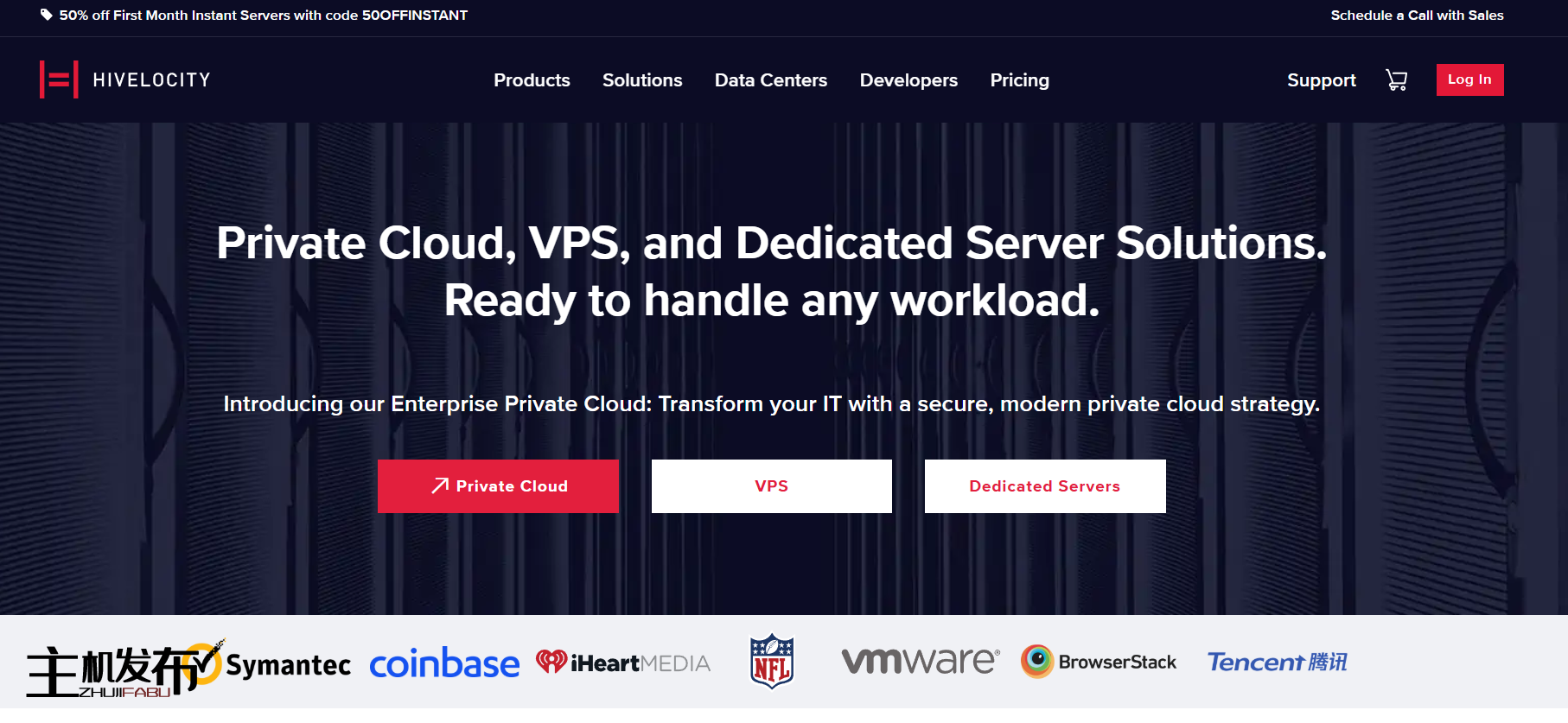Viewport: 1568px width, 723px height.
Task: Expand the Solutions menu
Action: pos(642,80)
